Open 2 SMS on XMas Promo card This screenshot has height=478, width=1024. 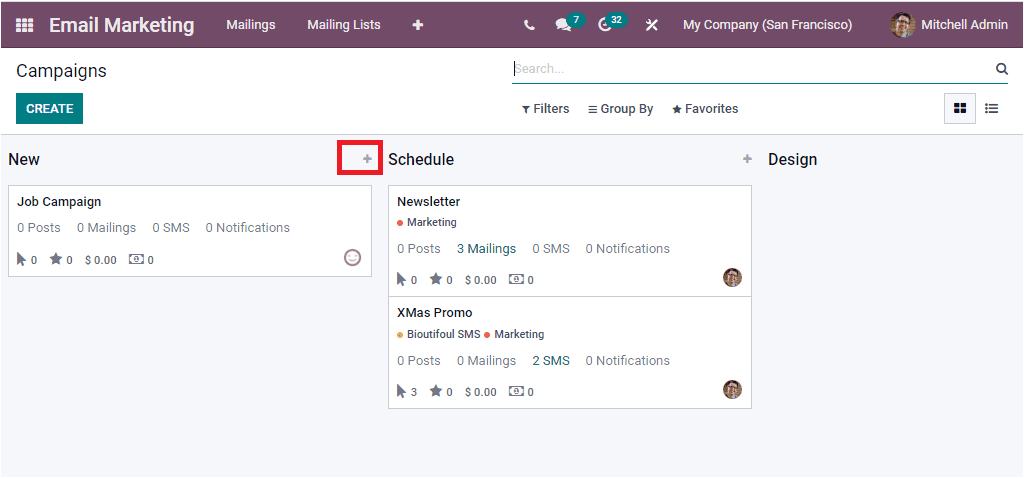coord(551,360)
